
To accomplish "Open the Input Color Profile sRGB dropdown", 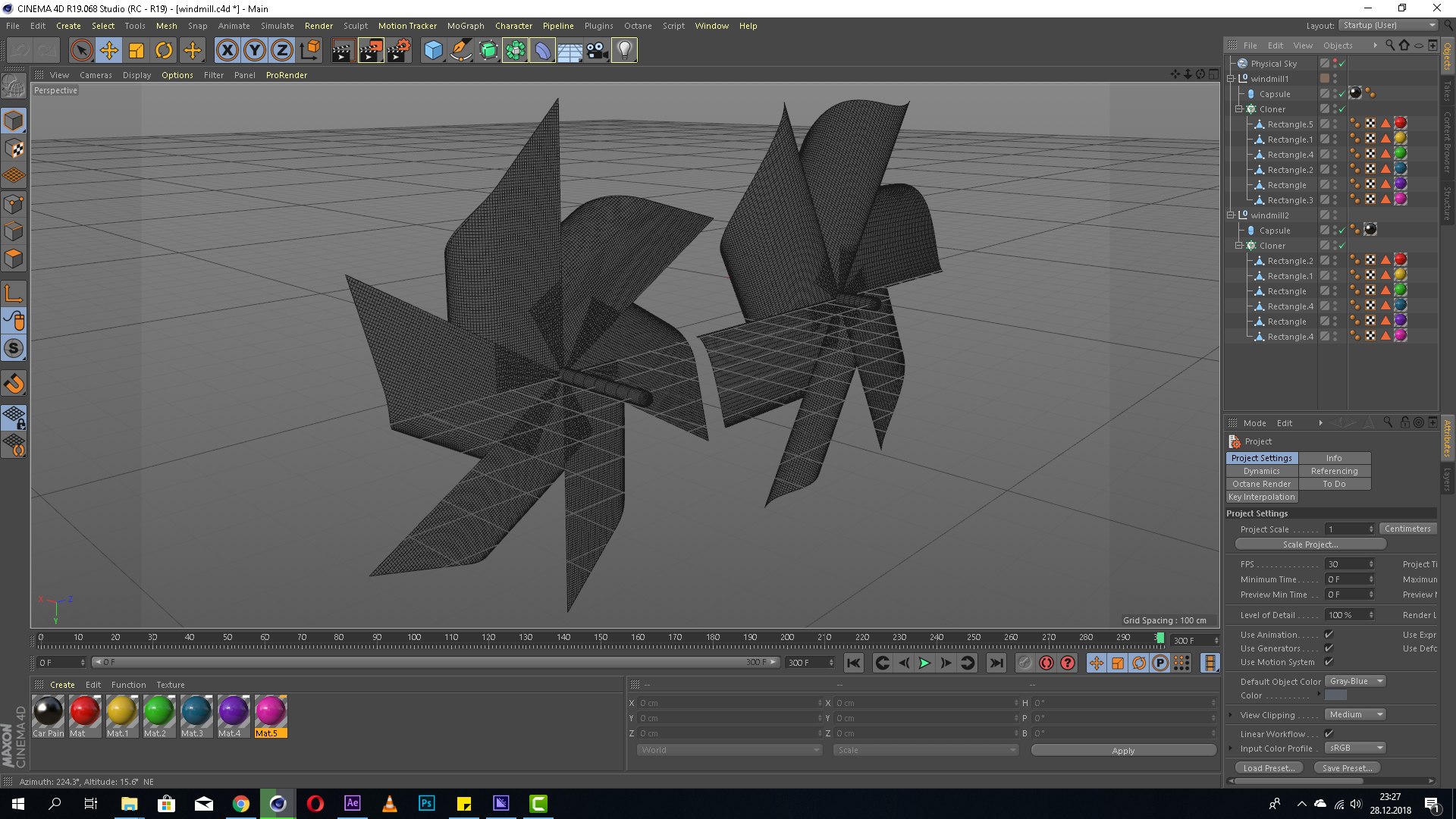I will click(1356, 748).
